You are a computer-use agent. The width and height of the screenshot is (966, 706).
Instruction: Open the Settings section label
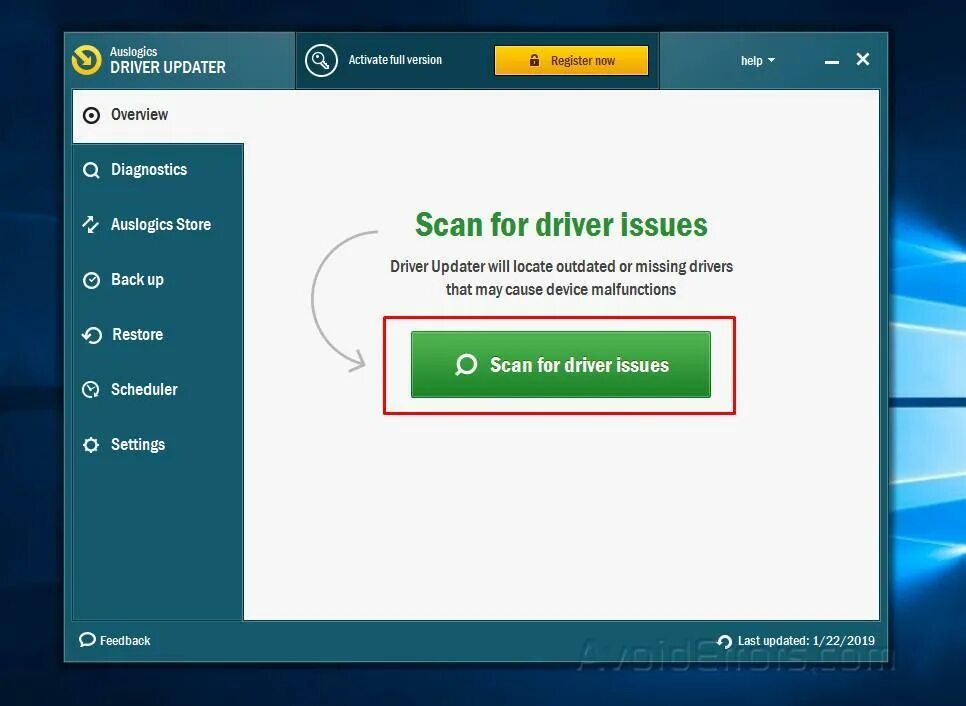pos(138,445)
